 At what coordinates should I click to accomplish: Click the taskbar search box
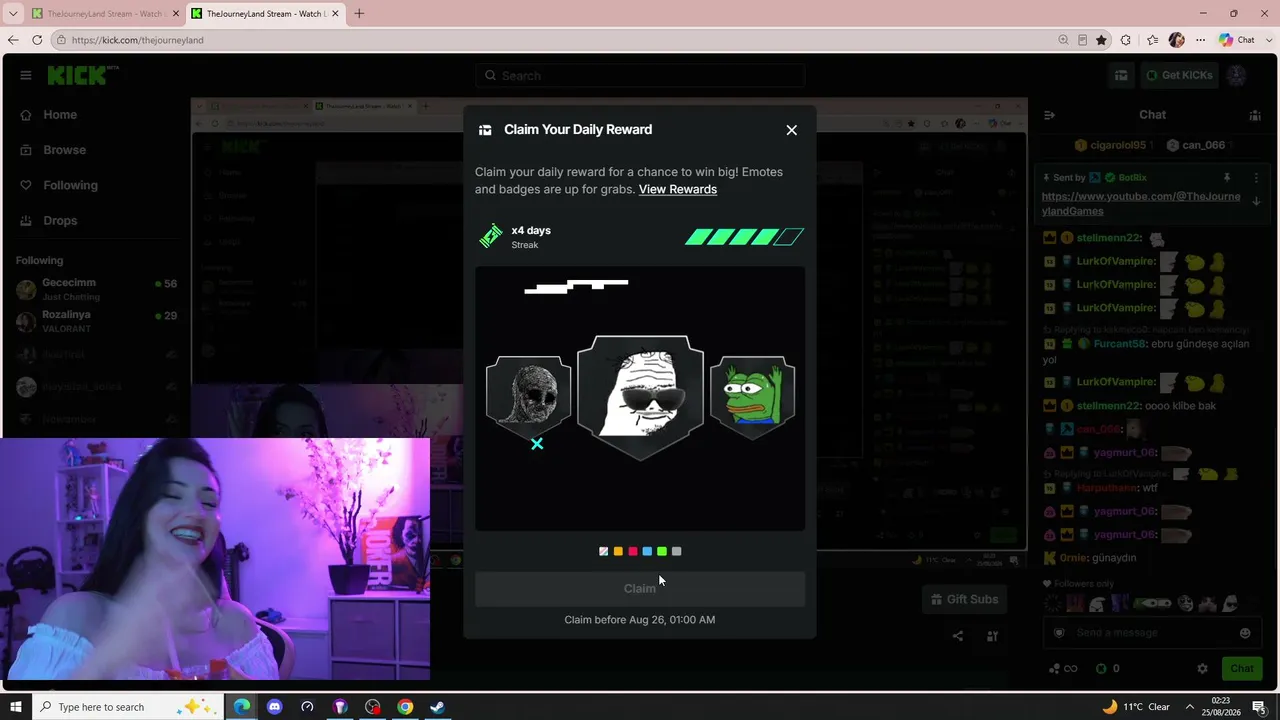click(x=130, y=707)
